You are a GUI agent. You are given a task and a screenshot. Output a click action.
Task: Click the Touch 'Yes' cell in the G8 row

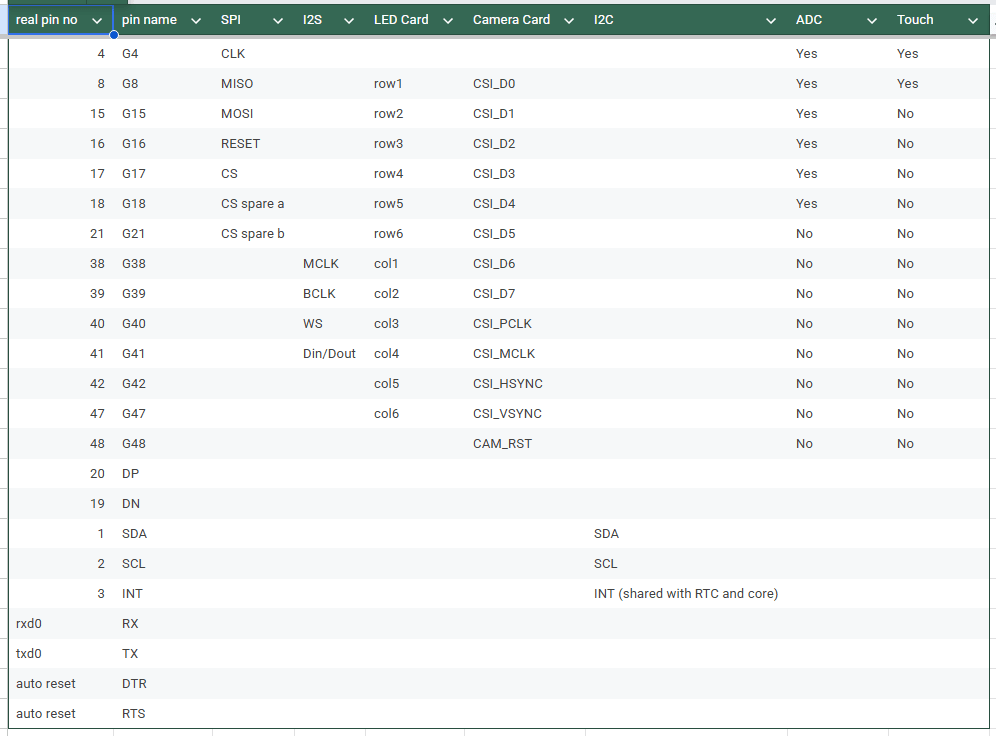[939, 84]
